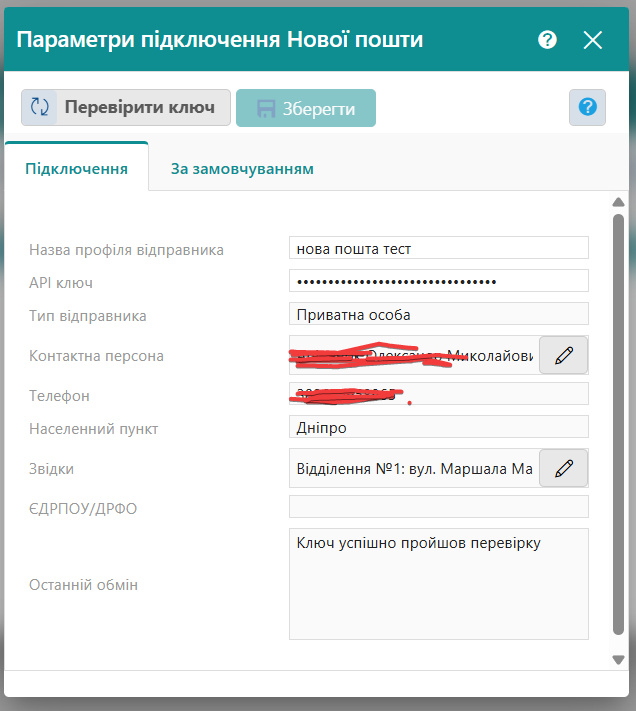
Task: Edit Контактна персона with pencil icon
Action: [563, 355]
